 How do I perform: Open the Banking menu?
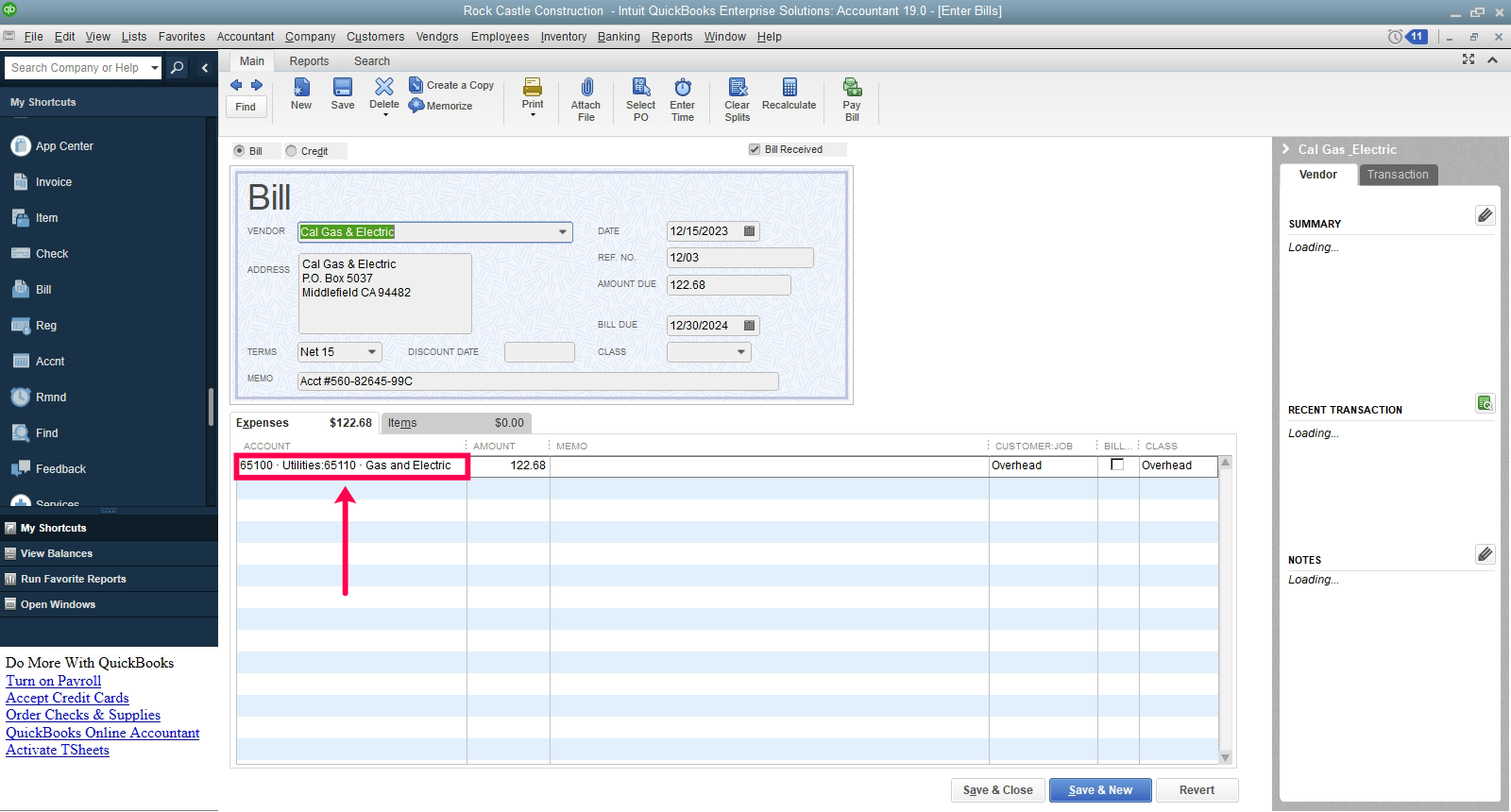pos(619,37)
